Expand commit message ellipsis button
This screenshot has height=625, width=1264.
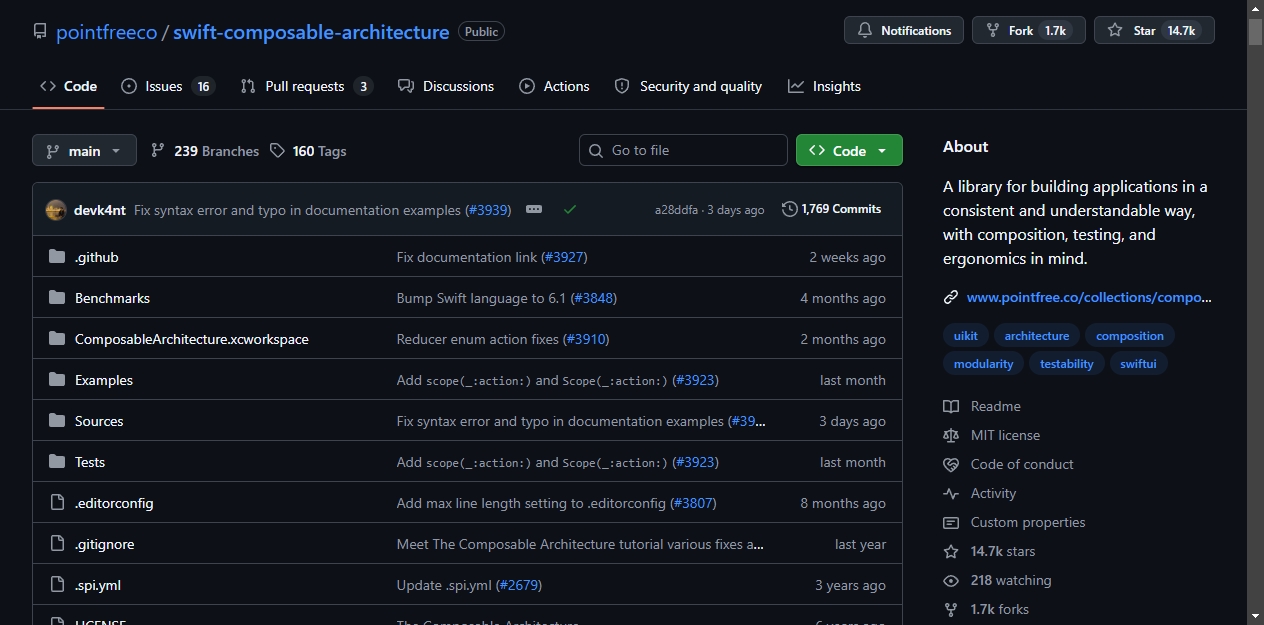pos(534,209)
